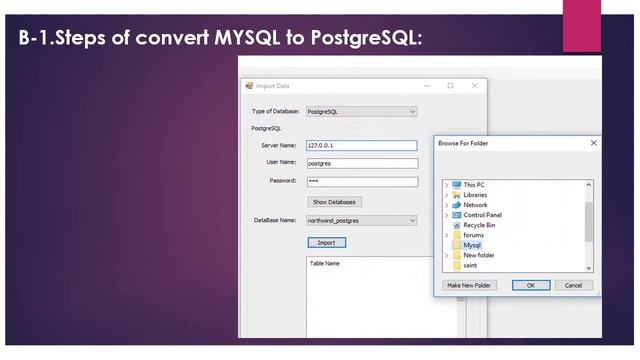
Task: Select the This PC computer icon
Action: click(457, 185)
